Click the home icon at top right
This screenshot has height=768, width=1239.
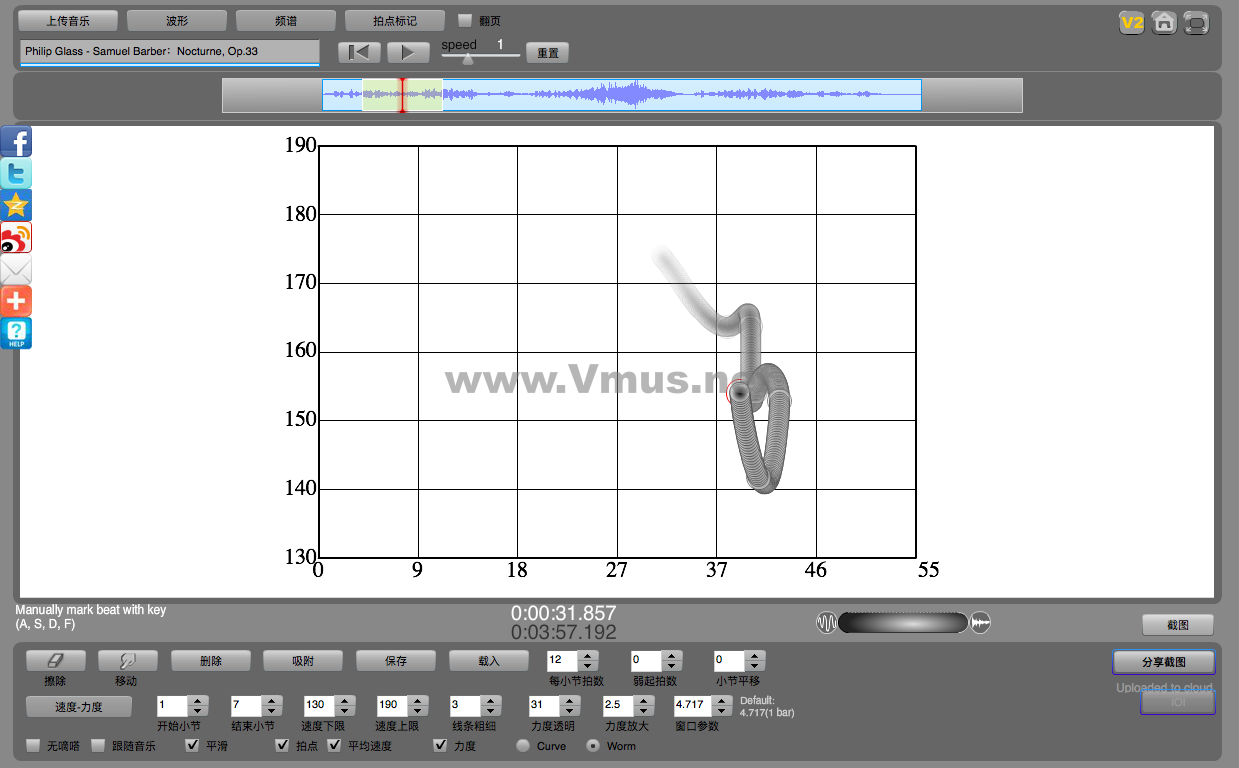tap(1163, 23)
